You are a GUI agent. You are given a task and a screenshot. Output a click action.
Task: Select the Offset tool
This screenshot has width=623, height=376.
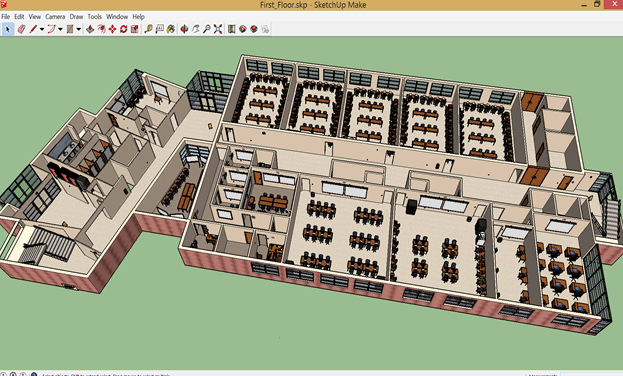101,29
